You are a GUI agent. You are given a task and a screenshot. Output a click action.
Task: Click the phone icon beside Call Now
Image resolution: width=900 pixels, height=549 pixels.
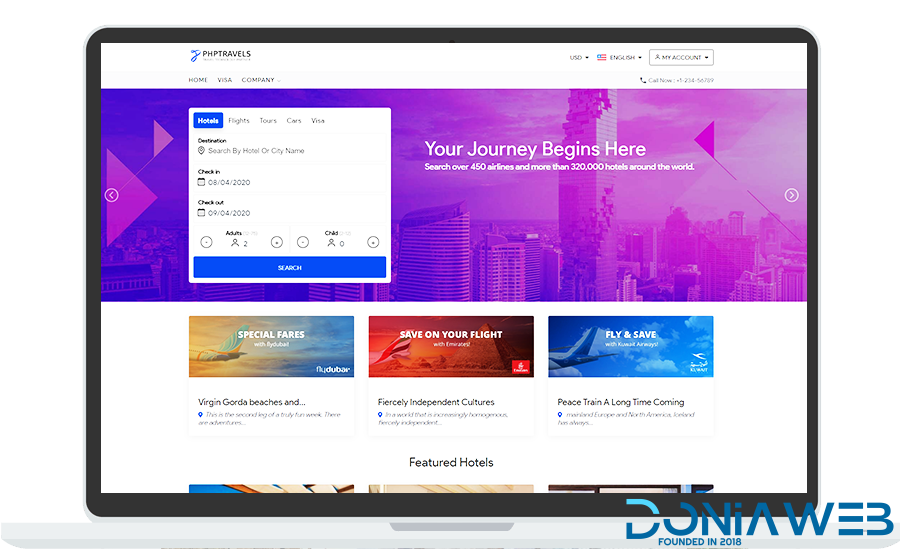pyautogui.click(x=642, y=80)
